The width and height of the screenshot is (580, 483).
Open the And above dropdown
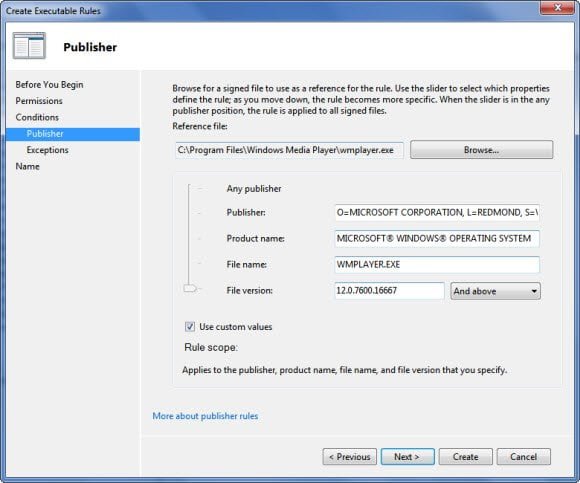click(x=495, y=291)
